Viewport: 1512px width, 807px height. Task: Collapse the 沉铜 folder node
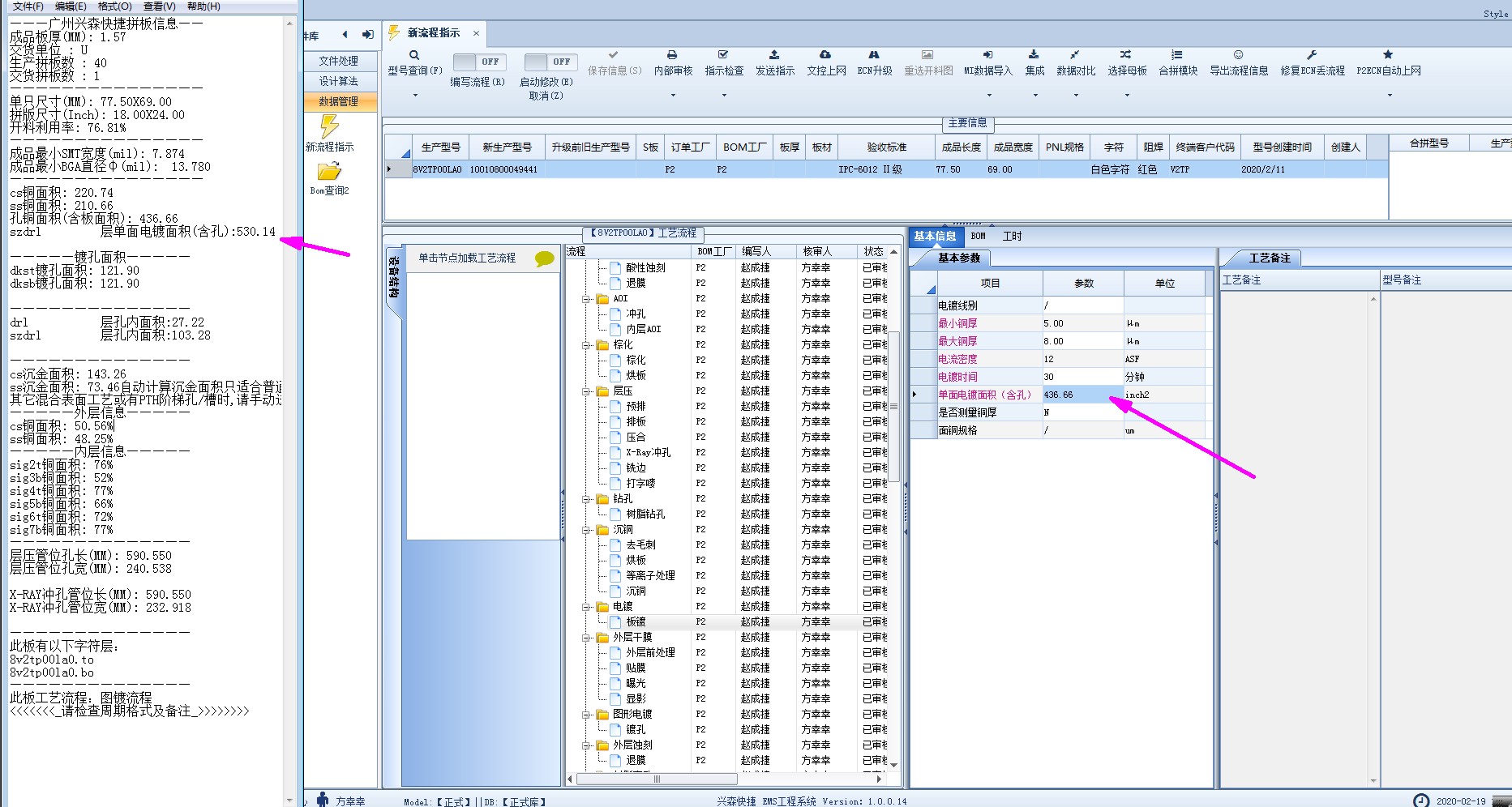coord(586,530)
